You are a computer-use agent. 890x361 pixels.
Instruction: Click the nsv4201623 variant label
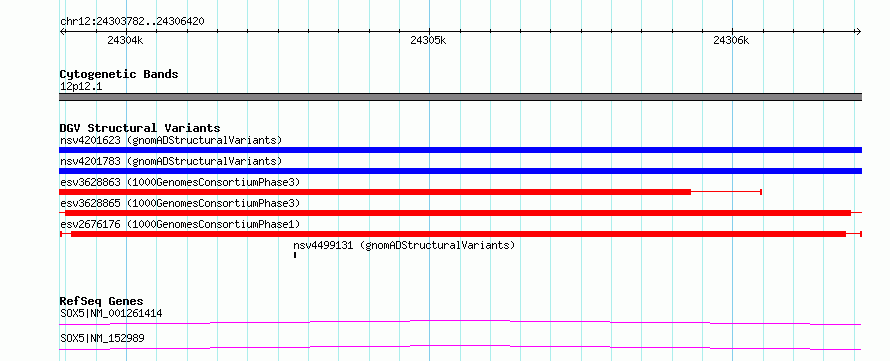click(171, 140)
